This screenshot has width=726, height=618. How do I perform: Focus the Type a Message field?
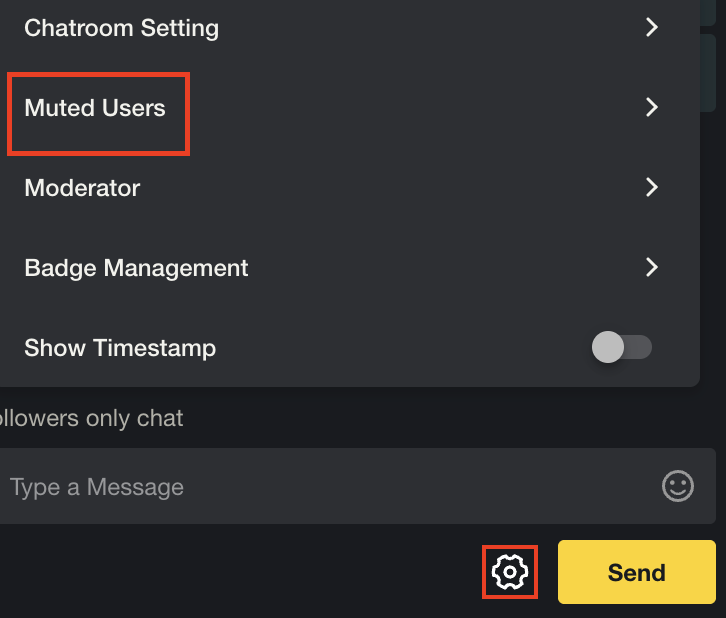(x=357, y=486)
